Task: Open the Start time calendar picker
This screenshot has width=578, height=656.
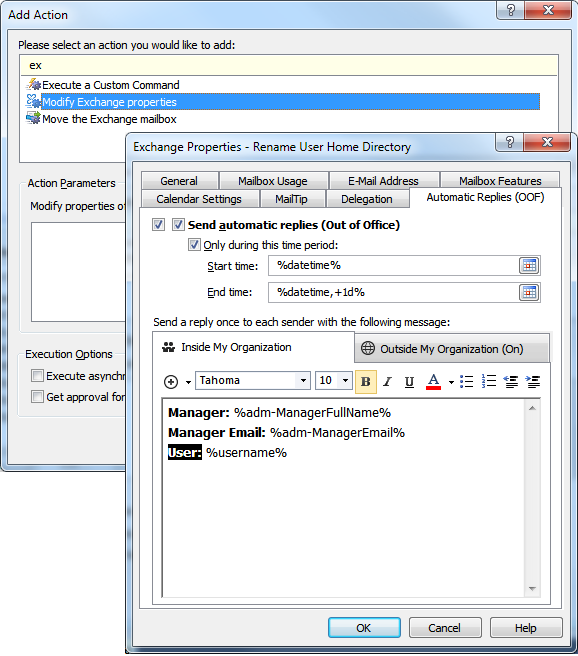Action: coord(529,266)
